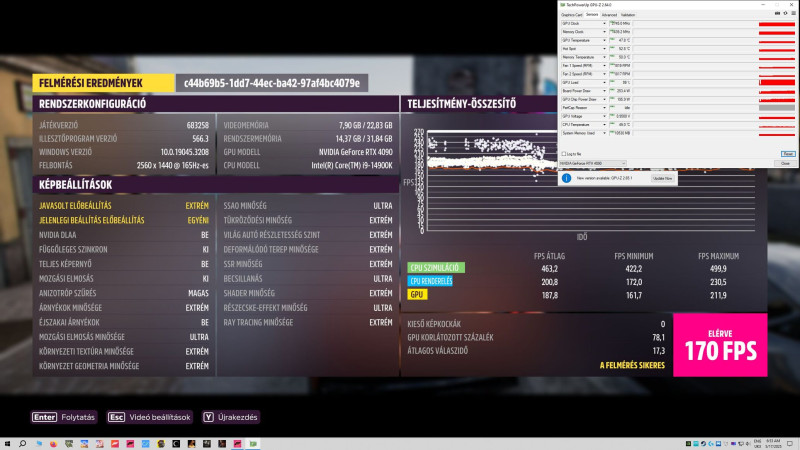Click the FELMÉRÉSI EREDMÉNYEK yellow header
The height and width of the screenshot is (450, 800).
coord(103,83)
